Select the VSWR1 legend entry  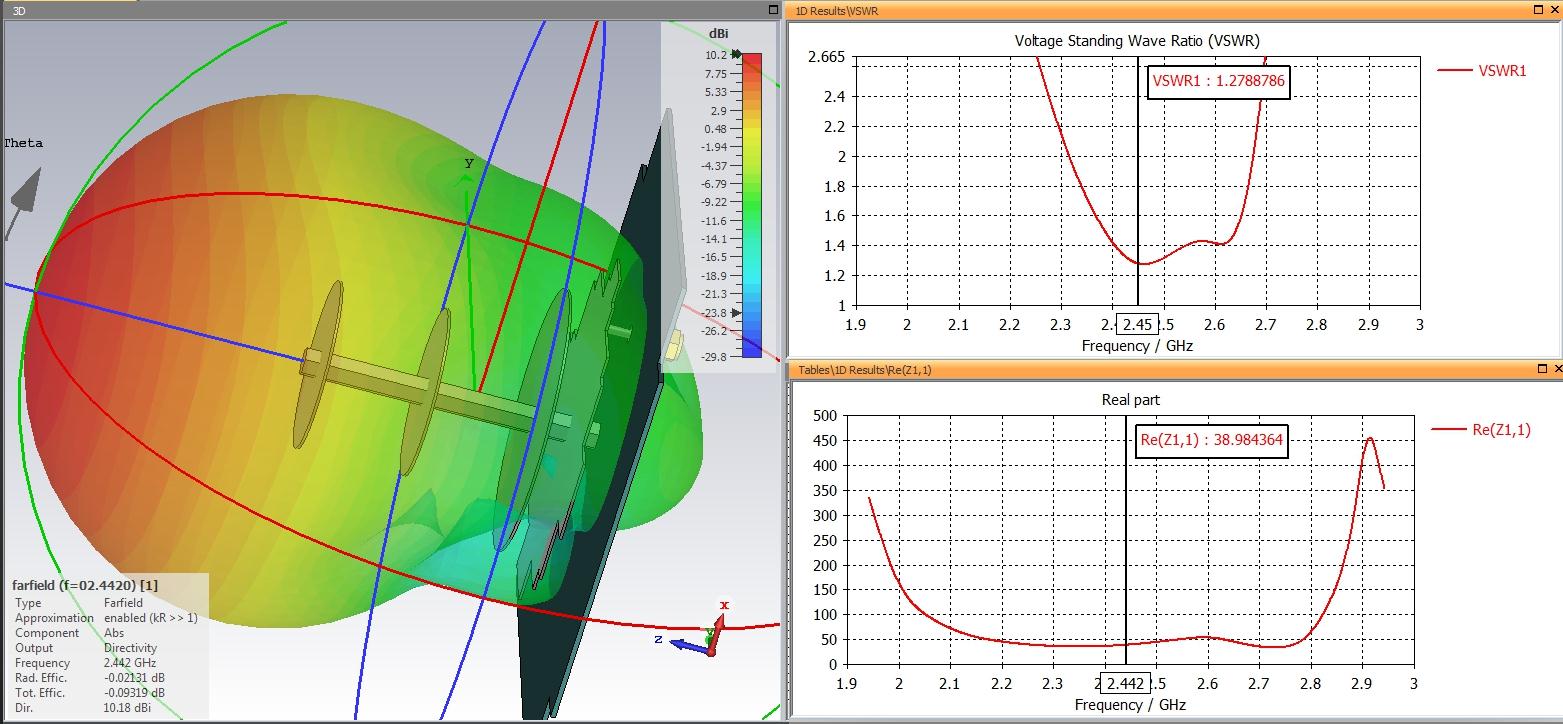pos(1481,70)
